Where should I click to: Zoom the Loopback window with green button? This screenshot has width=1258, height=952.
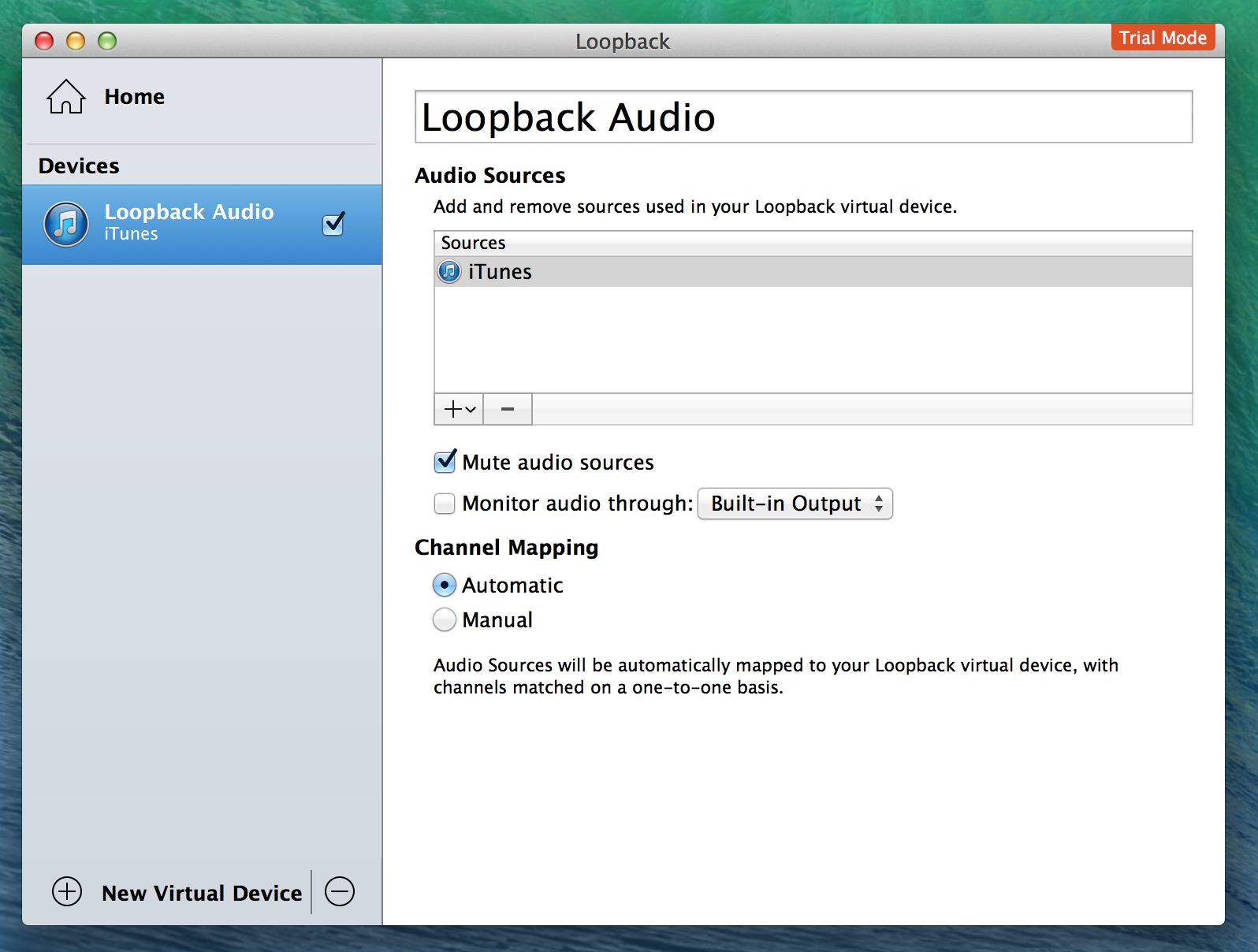pos(107,41)
